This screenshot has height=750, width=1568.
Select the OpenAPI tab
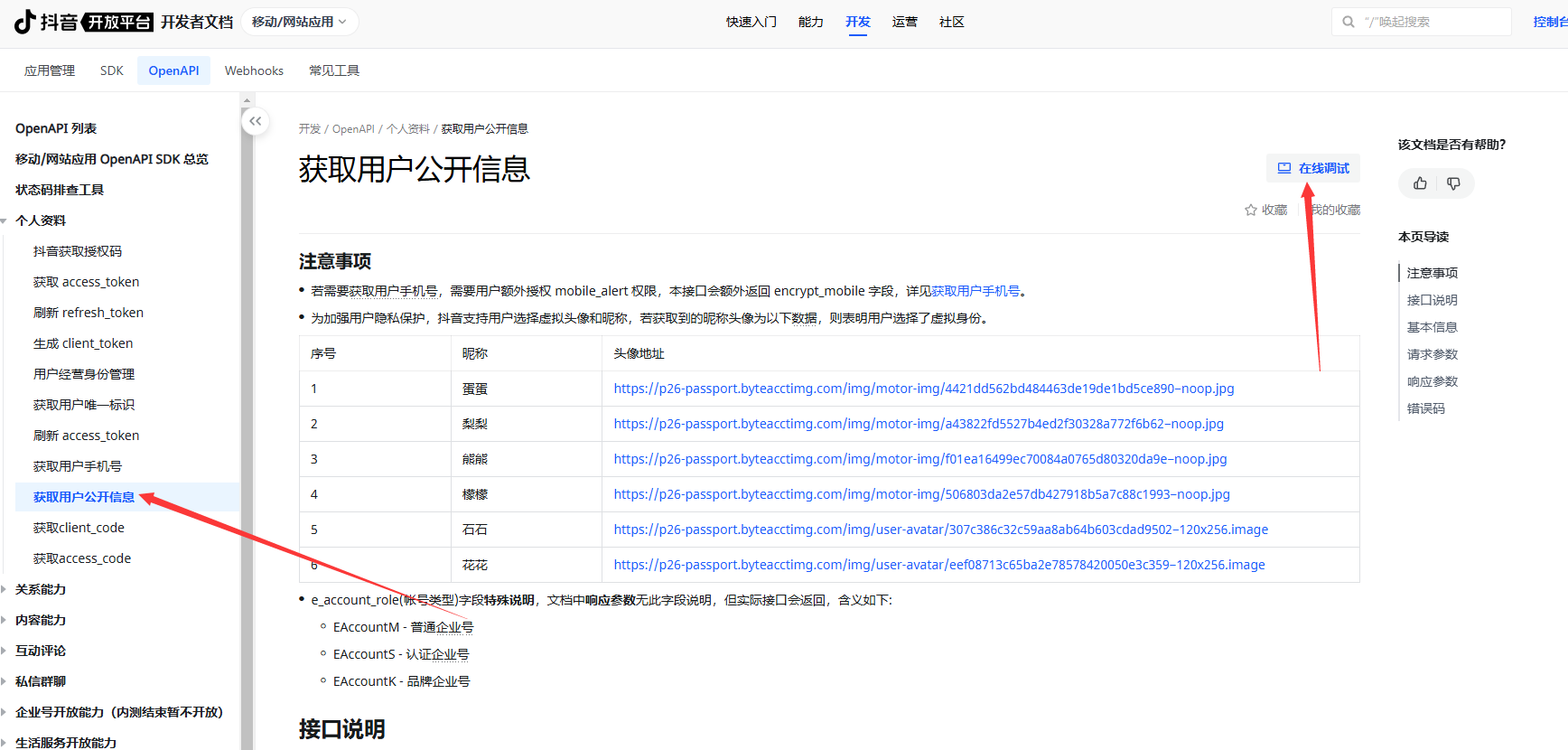(173, 70)
